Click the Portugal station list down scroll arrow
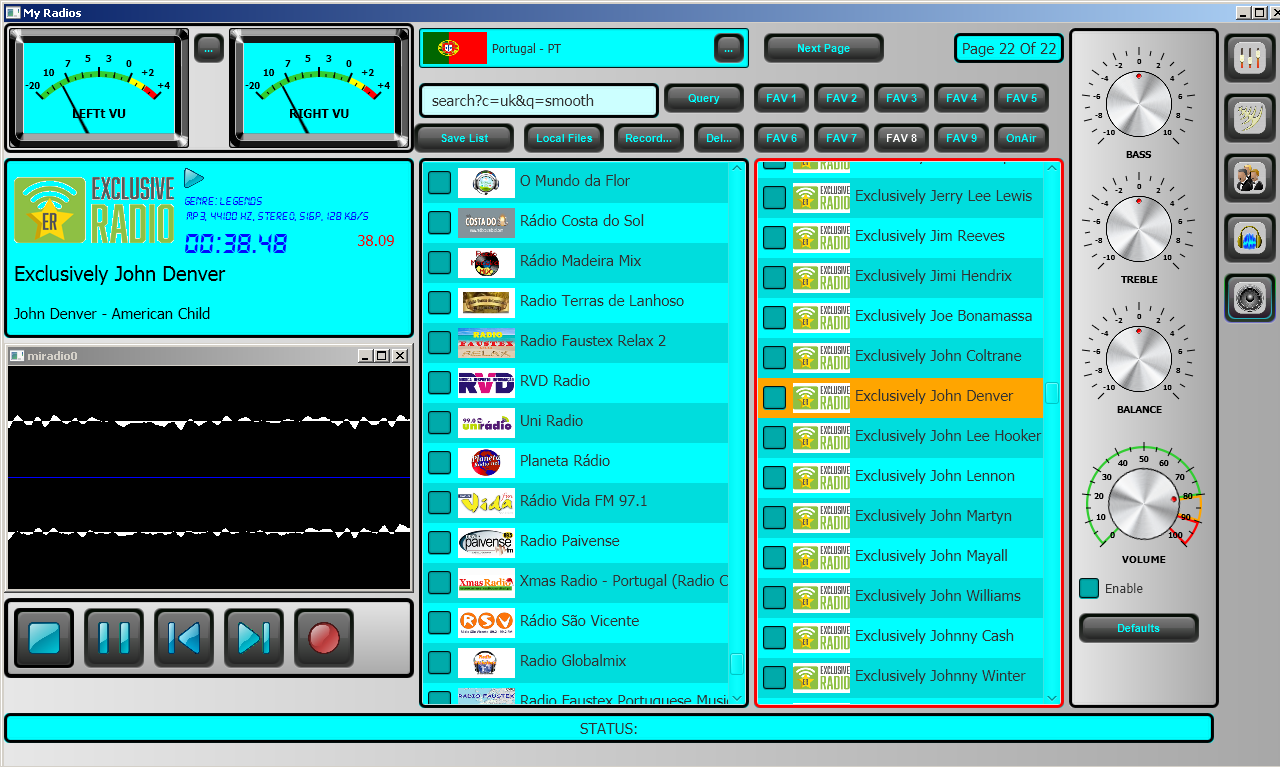Screen dimensions: 1280x768 click(737, 698)
